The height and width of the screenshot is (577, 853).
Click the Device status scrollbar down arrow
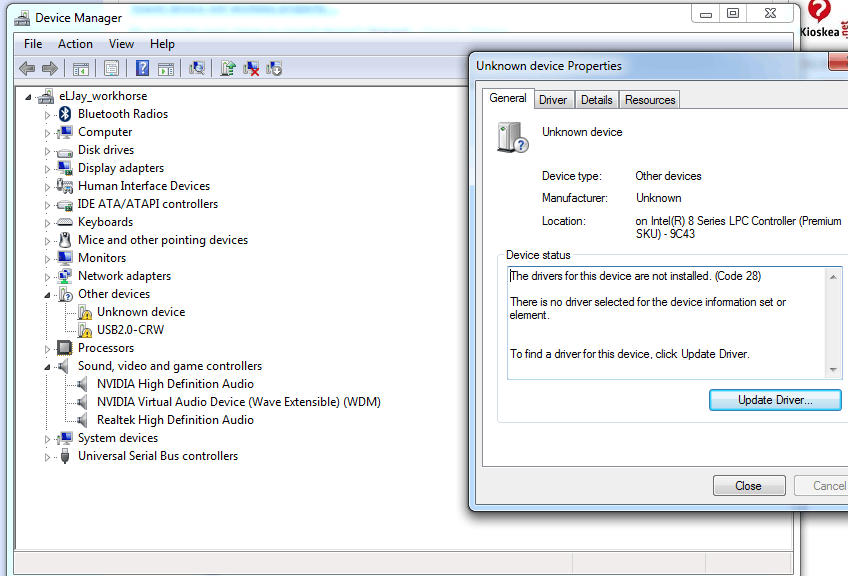[833, 370]
